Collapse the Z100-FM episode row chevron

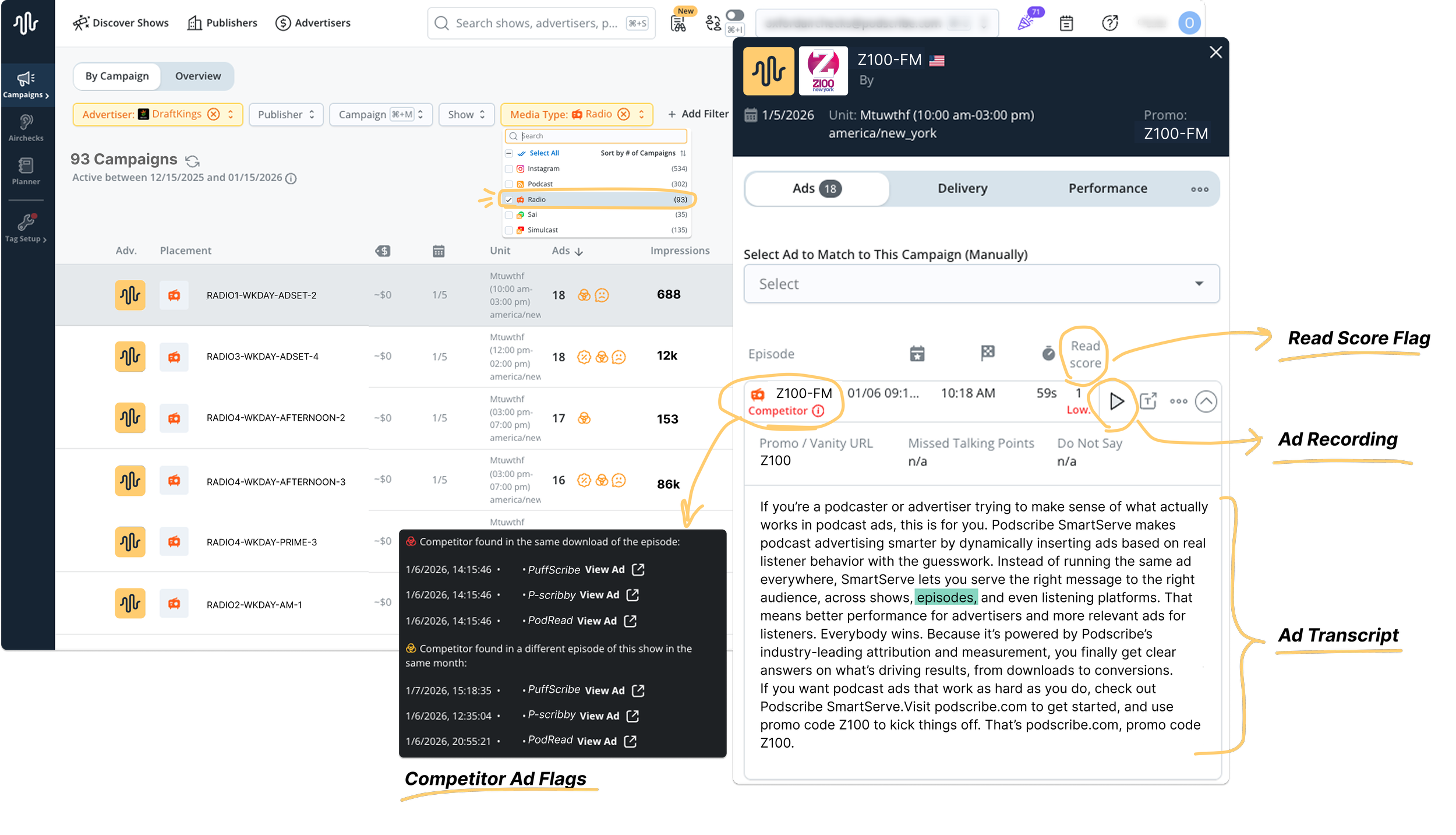pyautogui.click(x=1206, y=401)
